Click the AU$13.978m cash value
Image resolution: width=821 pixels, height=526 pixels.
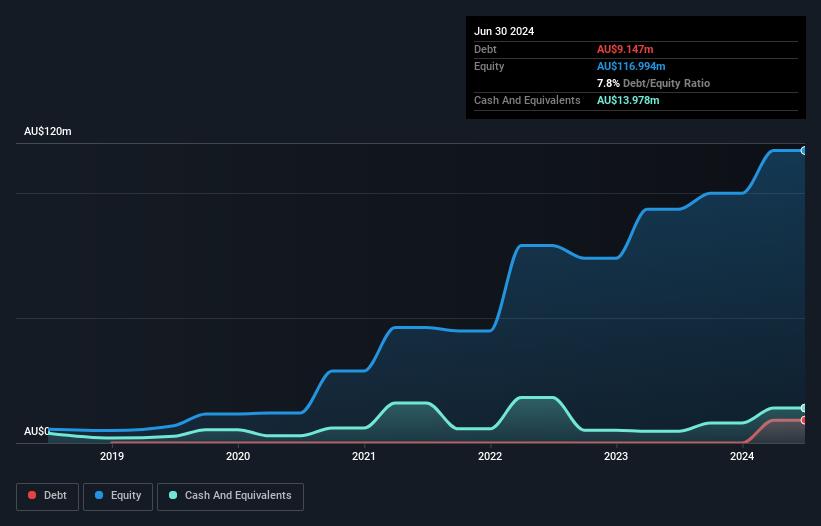pyautogui.click(x=628, y=100)
